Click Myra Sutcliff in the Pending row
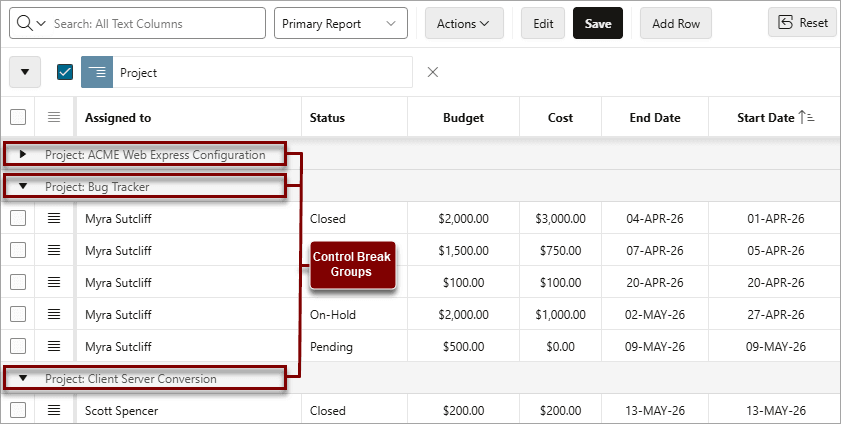The image size is (841, 424). coord(118,347)
